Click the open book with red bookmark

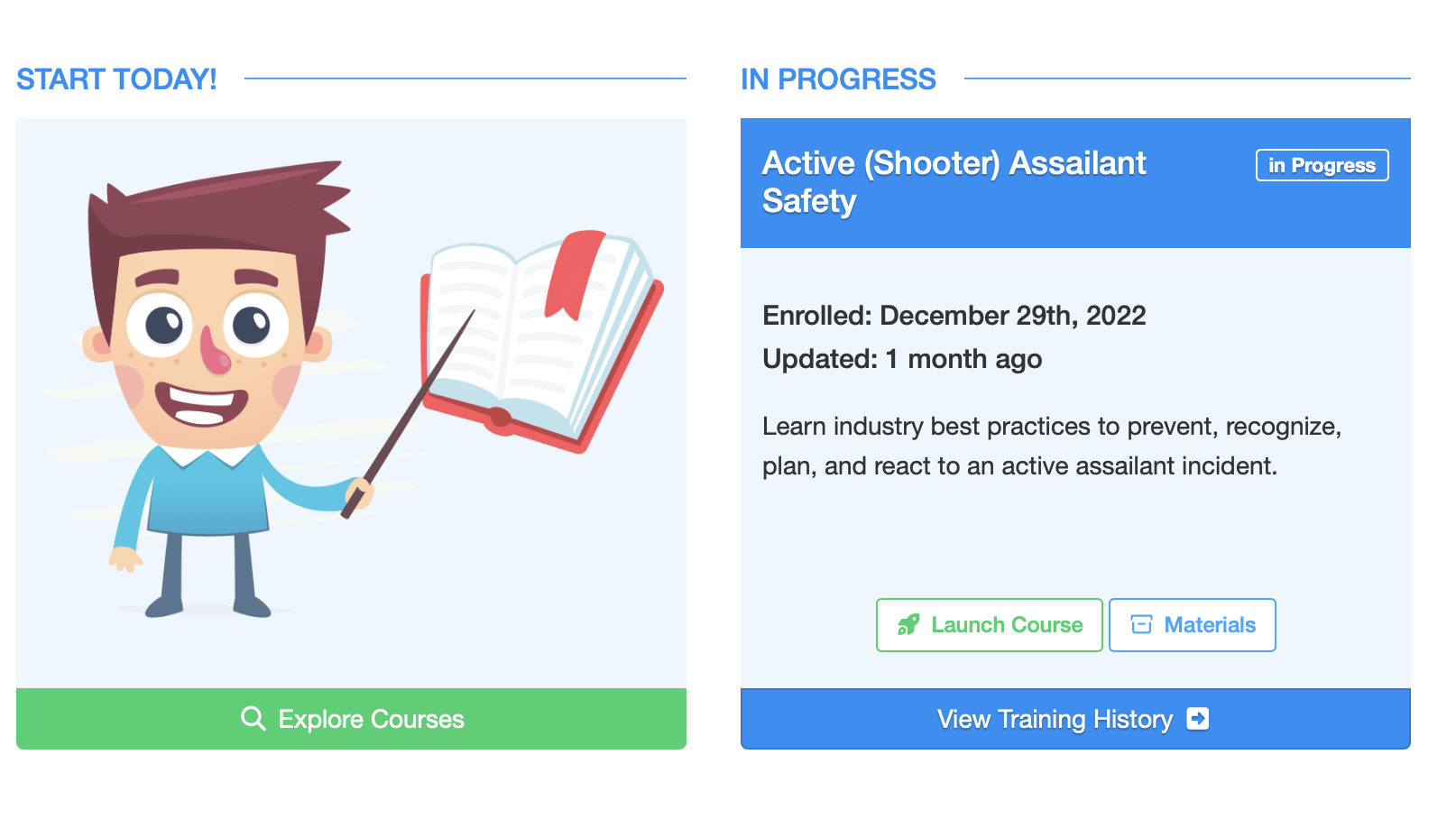pyautogui.click(x=541, y=341)
